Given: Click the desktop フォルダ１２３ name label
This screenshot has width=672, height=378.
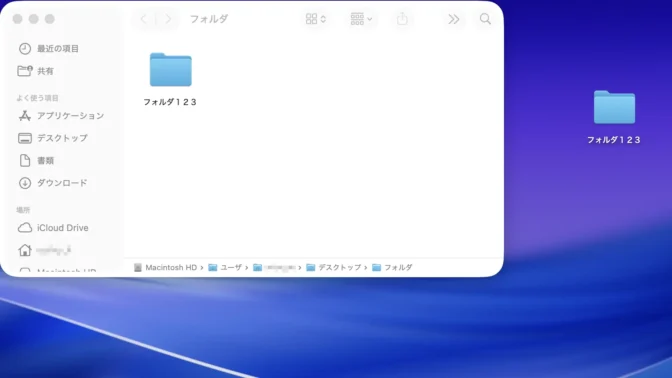Looking at the screenshot, I should tap(614, 140).
